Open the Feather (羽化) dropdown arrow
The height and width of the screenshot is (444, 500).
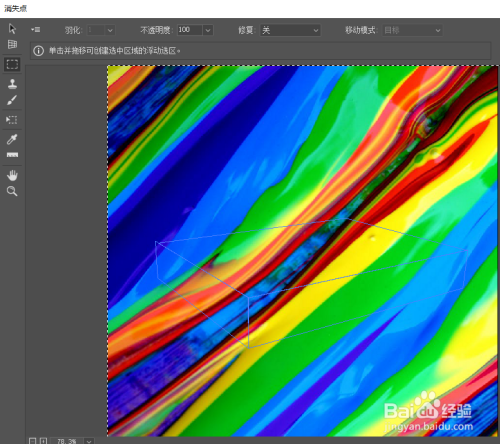click(x=110, y=31)
